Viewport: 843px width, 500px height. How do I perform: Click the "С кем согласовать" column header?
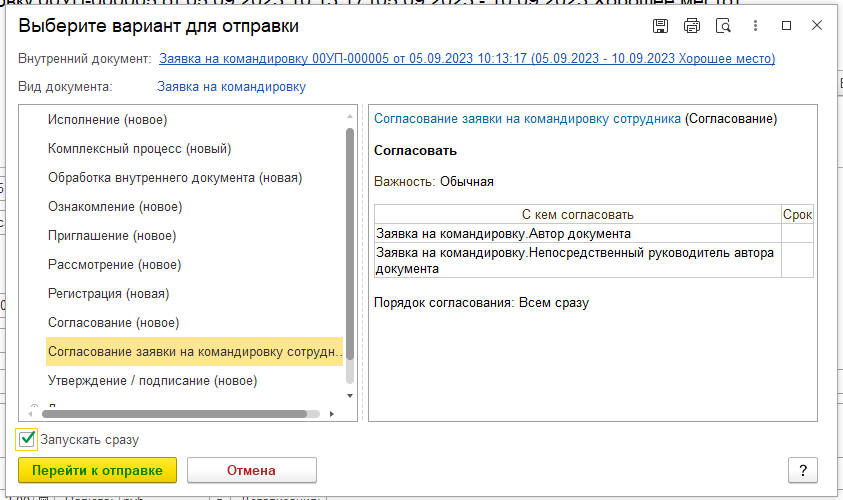(x=578, y=215)
